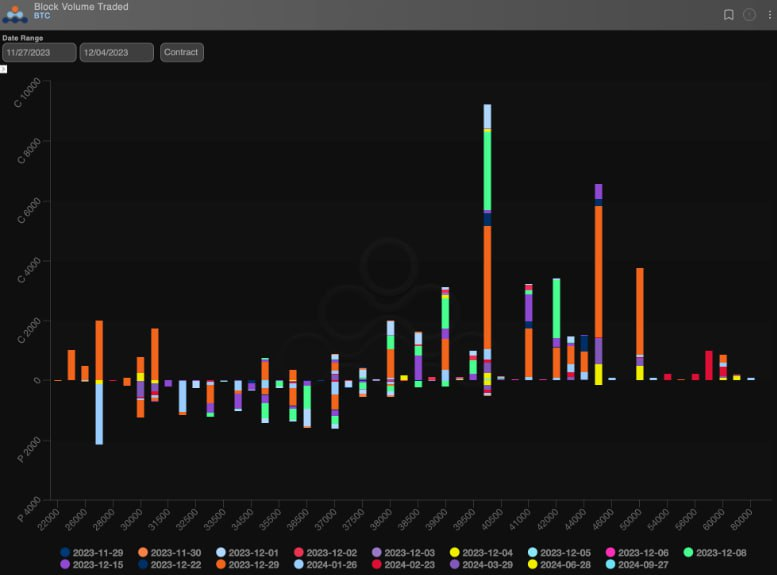Click the orange bar at strike 50000
This screenshot has width=777, height=575.
point(640,310)
